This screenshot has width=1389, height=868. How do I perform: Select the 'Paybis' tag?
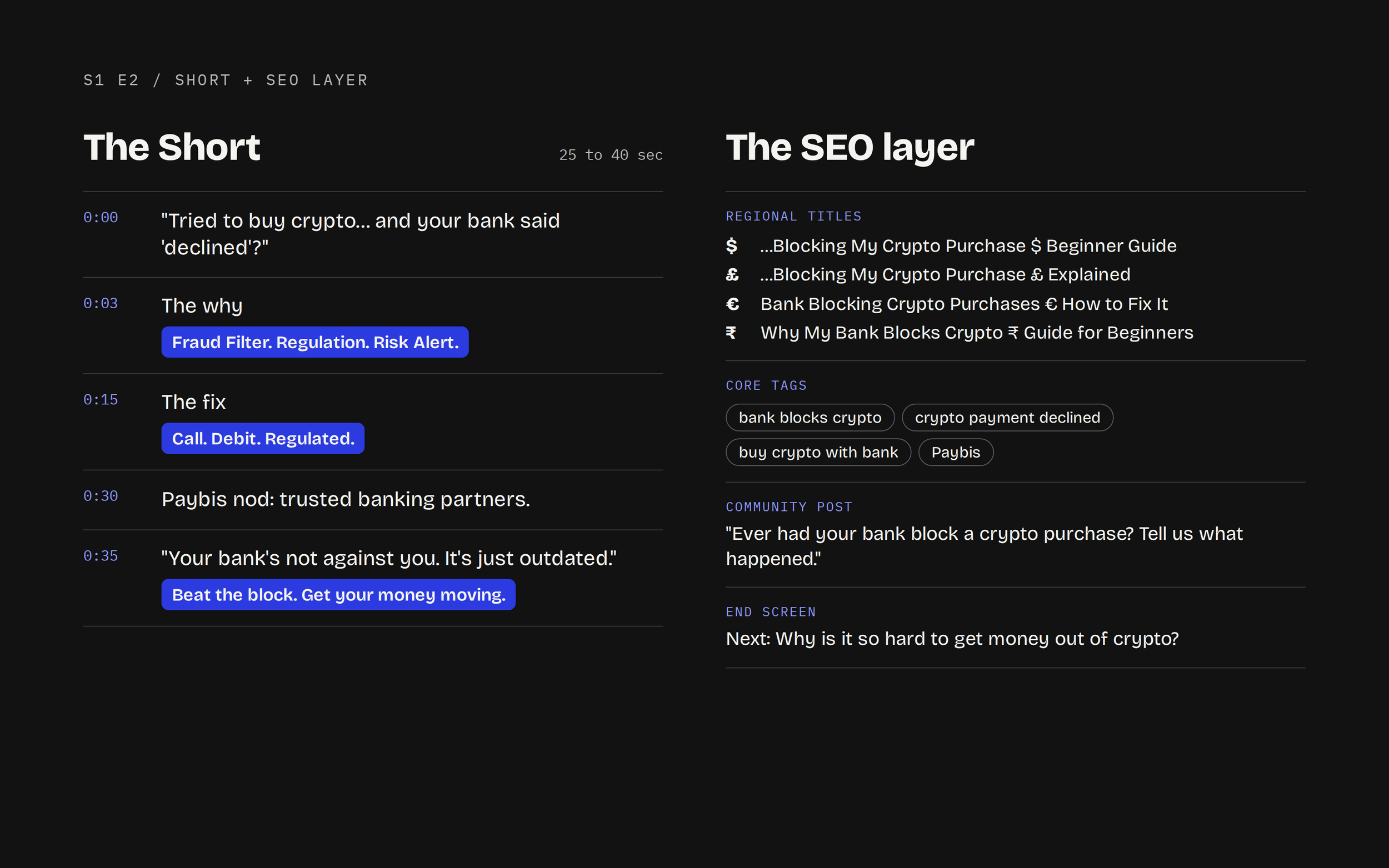[956, 453]
